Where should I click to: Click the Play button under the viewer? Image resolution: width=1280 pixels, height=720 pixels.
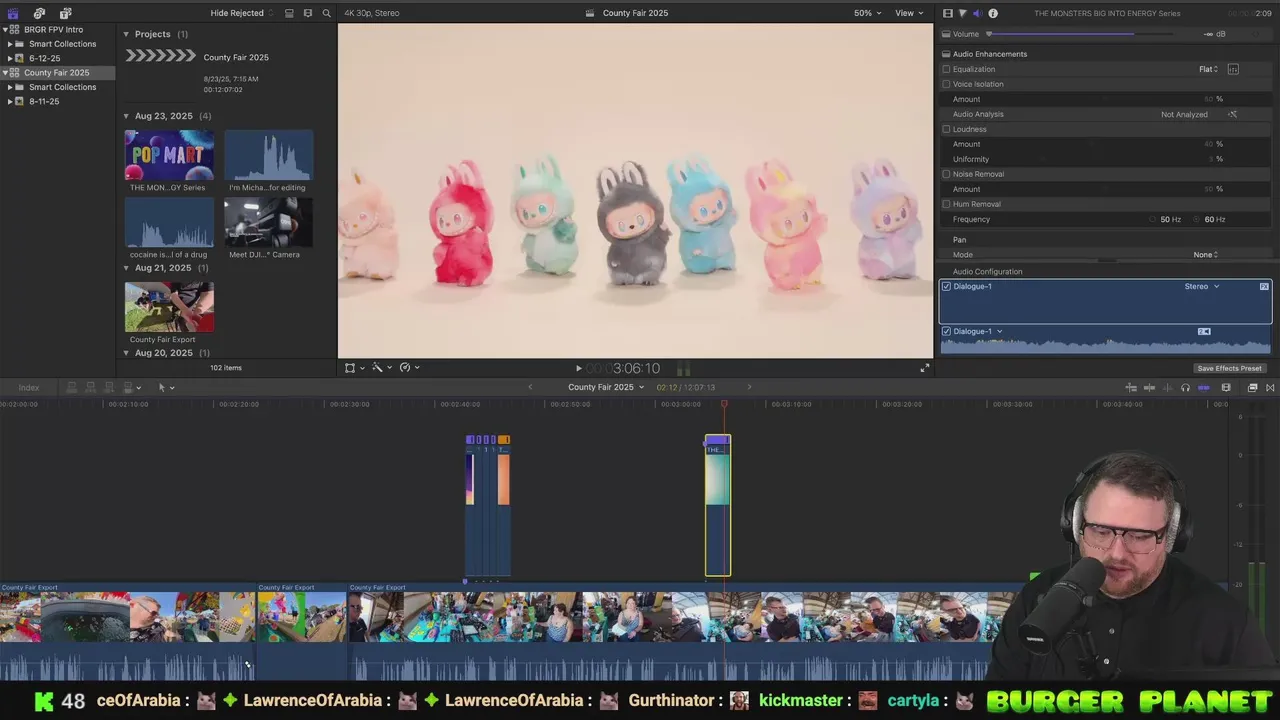pyautogui.click(x=578, y=368)
